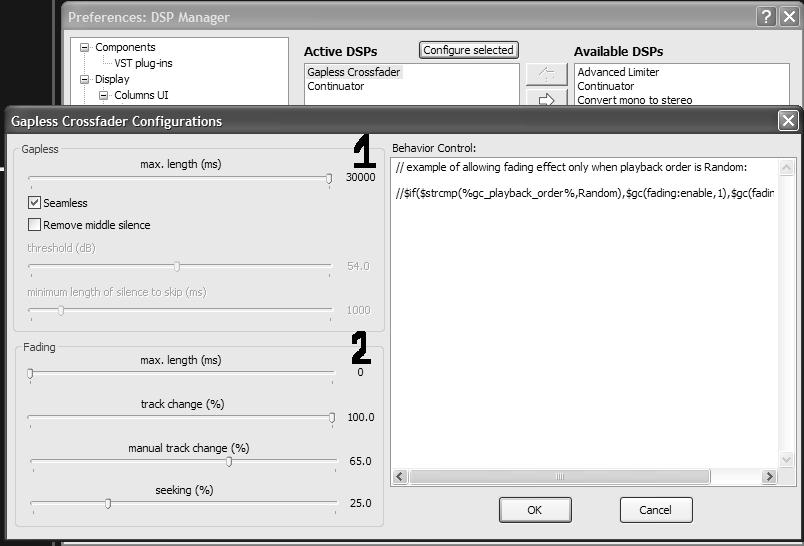Screen dimensions: 804x546
Task: Click the Gapless max. length value 30000
Action: 360,177
